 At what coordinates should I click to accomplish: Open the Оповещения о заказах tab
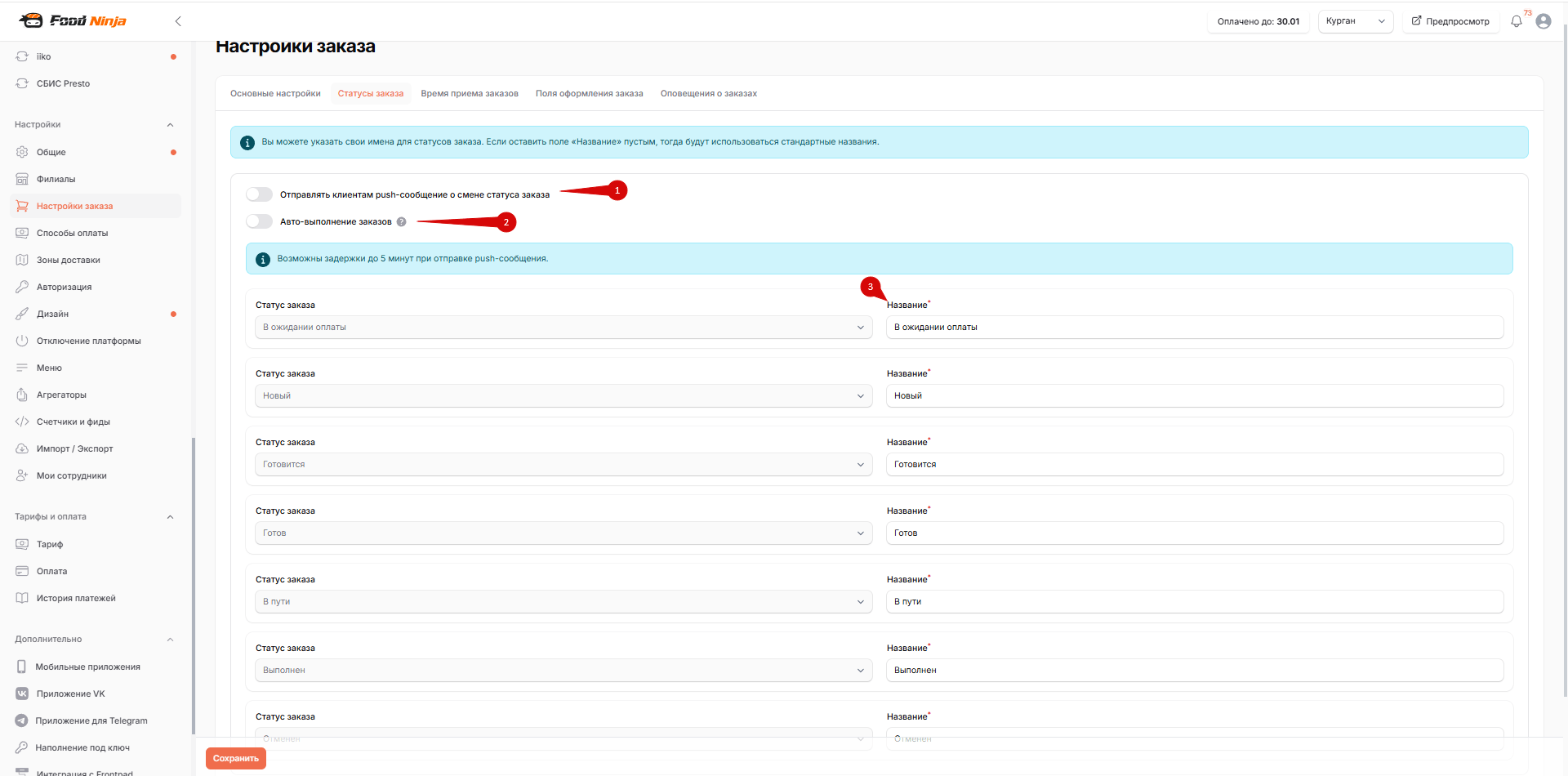(x=709, y=93)
